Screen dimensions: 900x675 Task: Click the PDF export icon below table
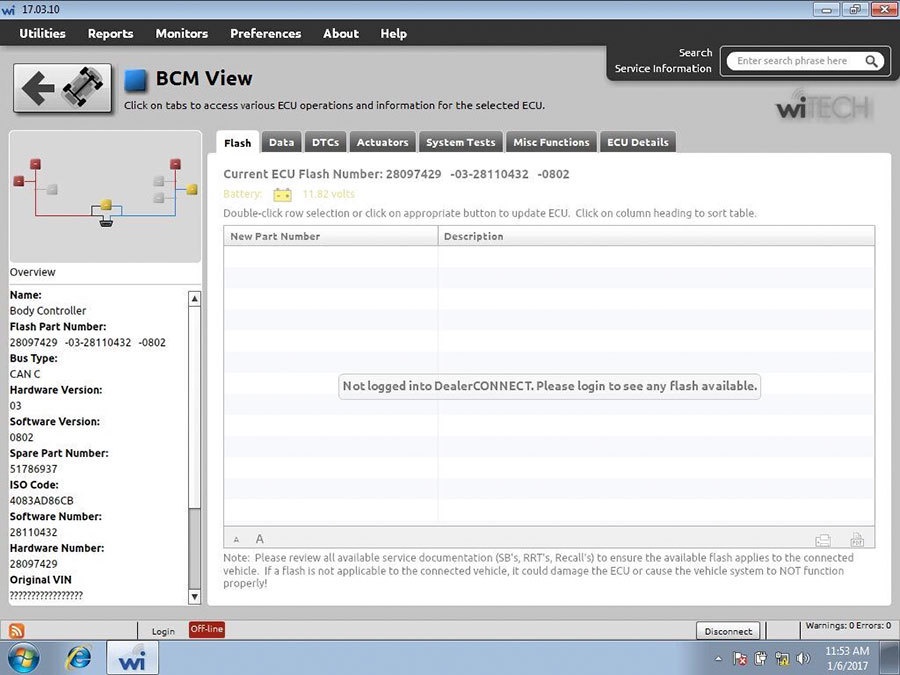tap(856, 539)
